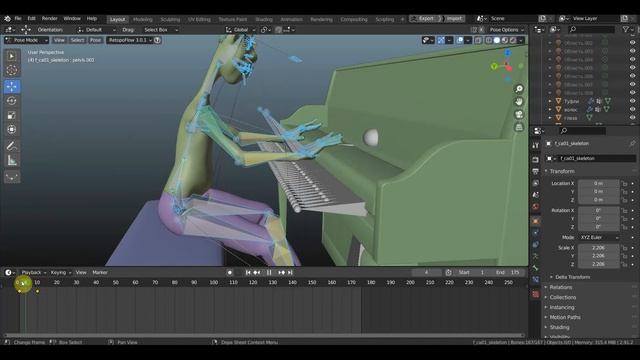
Task: Click the Blender logo menu icon
Action: click(x=7, y=19)
